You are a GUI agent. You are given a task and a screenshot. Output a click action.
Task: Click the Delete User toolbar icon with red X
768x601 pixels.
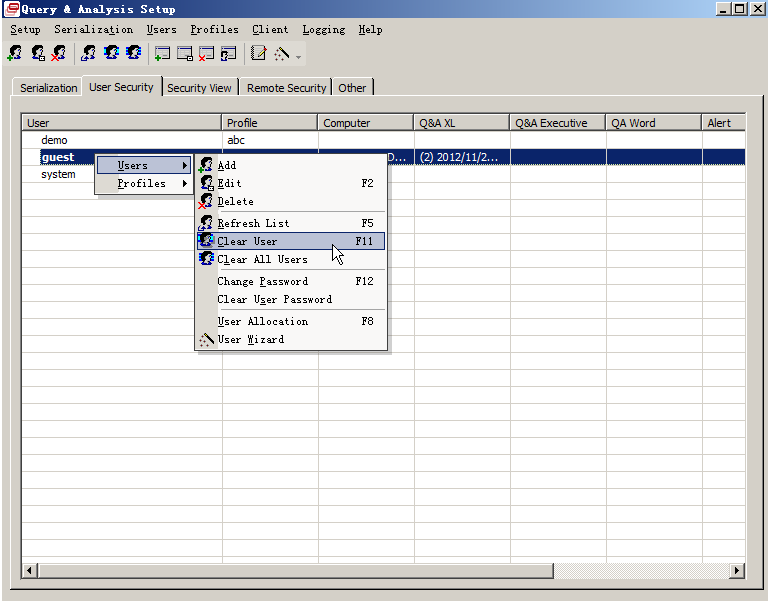[x=59, y=53]
